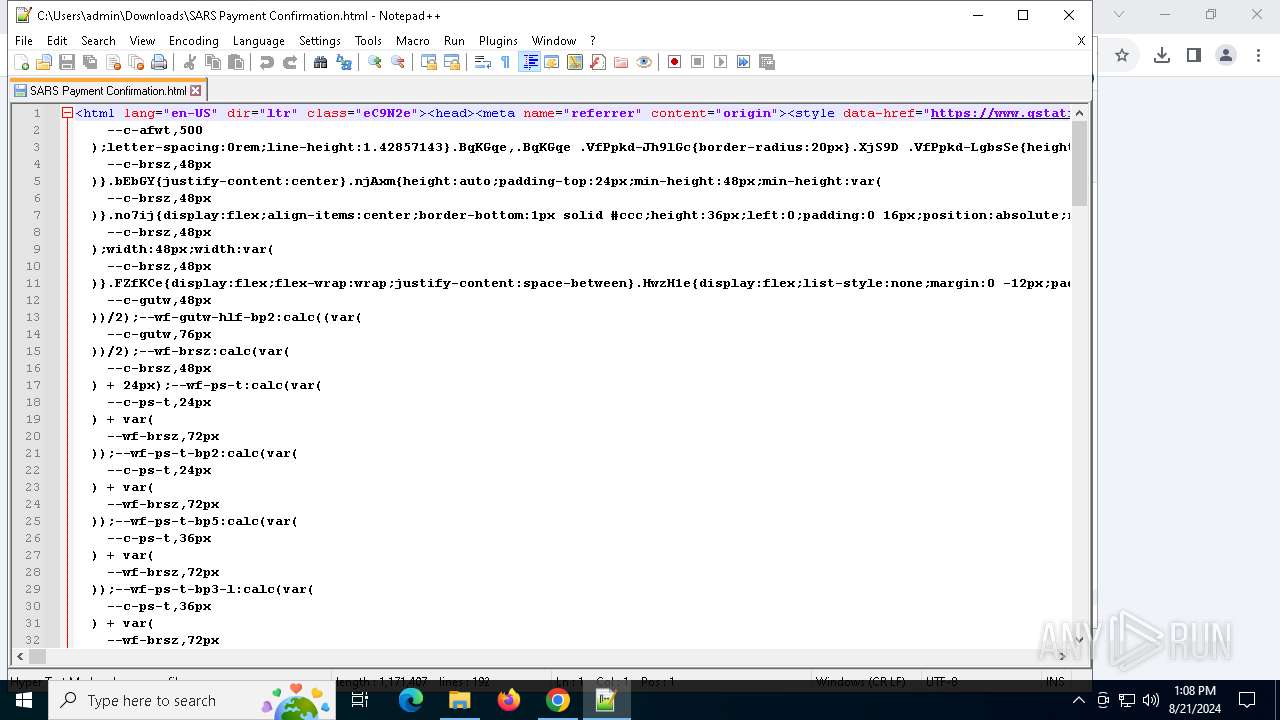Open the Settings menu

click(320, 41)
